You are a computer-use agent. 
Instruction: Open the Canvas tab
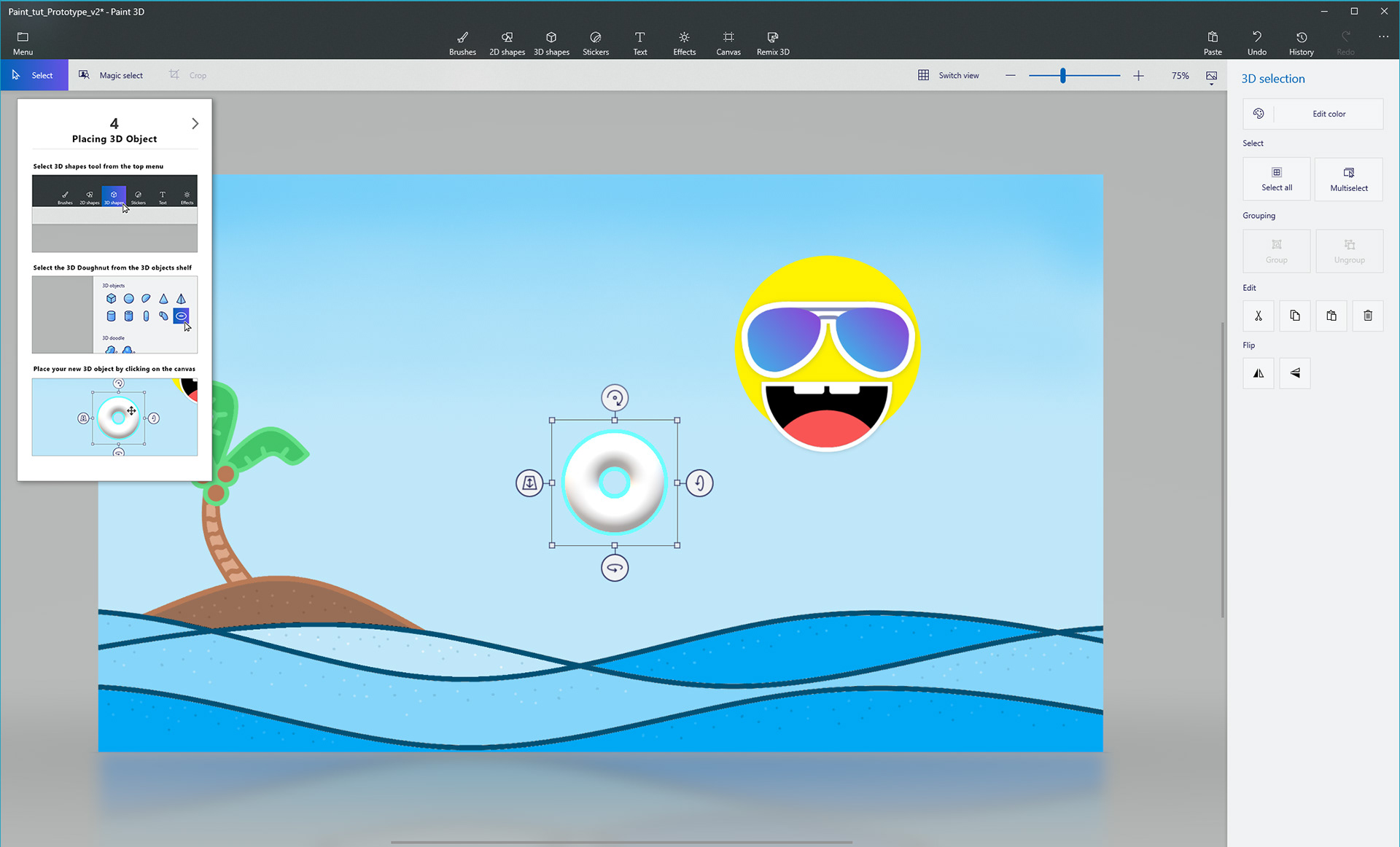[728, 43]
